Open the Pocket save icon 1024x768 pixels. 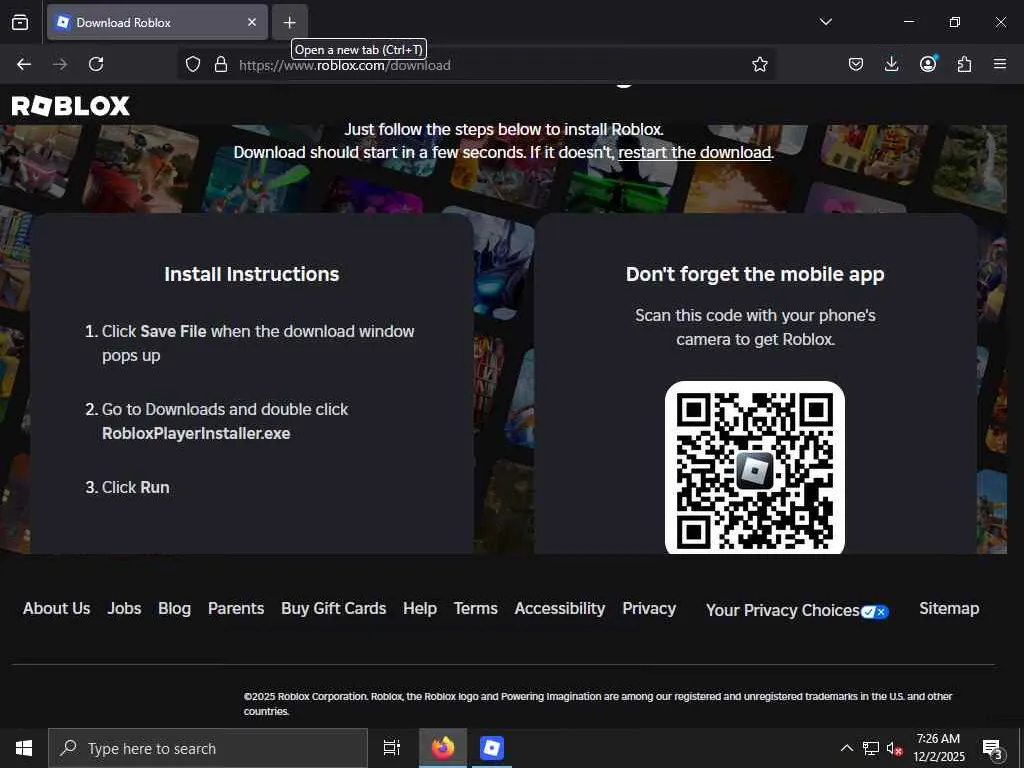(856, 64)
